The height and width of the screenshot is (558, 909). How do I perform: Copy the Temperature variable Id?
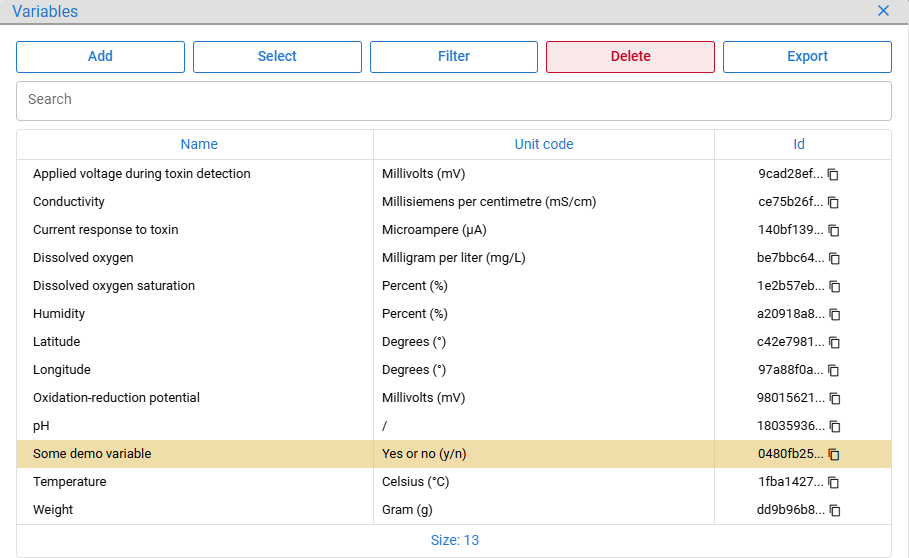click(834, 482)
